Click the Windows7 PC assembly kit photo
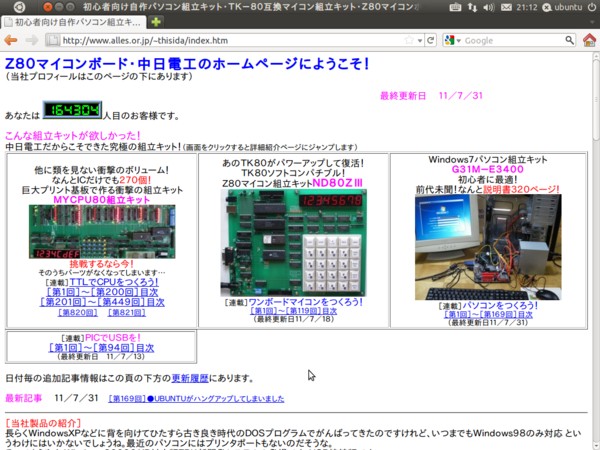This screenshot has width=600, height=450. click(488, 247)
